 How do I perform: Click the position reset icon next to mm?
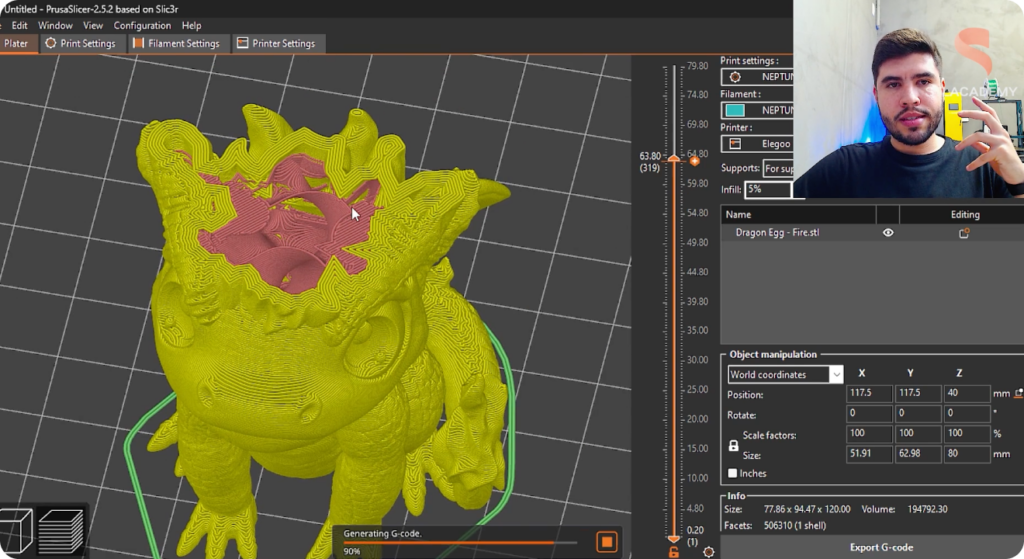point(1019,393)
